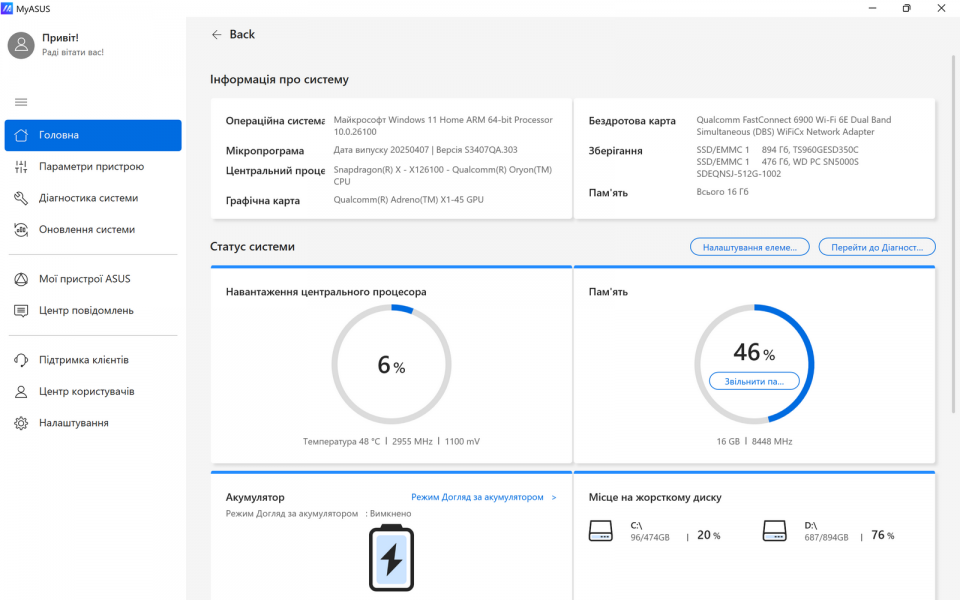
Task: Click the Підтримка клієнтів headset icon
Action: pyautogui.click(x=21, y=360)
